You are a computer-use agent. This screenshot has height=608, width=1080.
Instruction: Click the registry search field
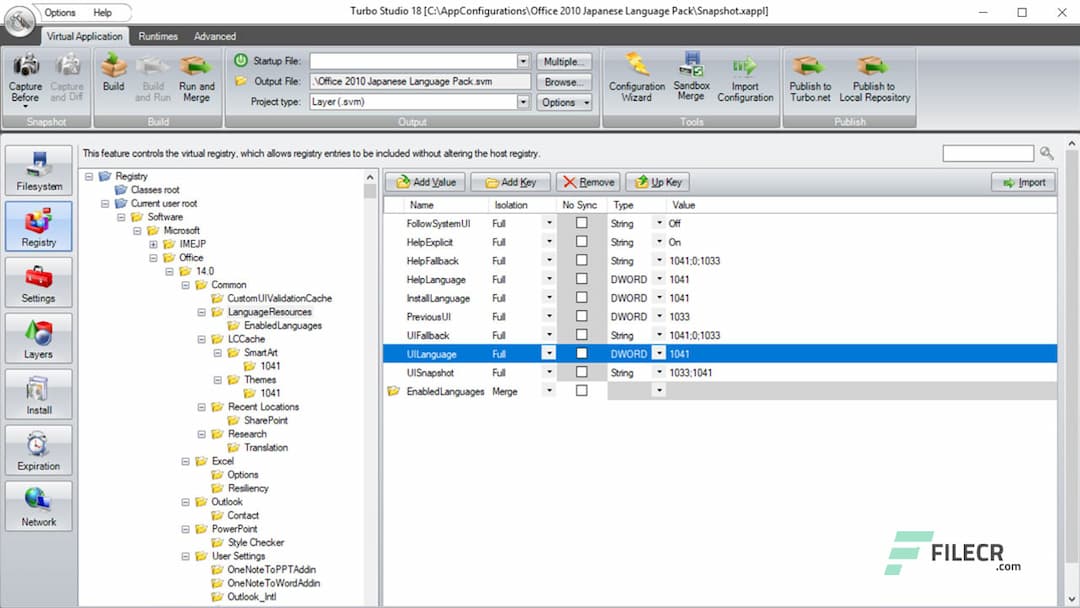point(988,152)
